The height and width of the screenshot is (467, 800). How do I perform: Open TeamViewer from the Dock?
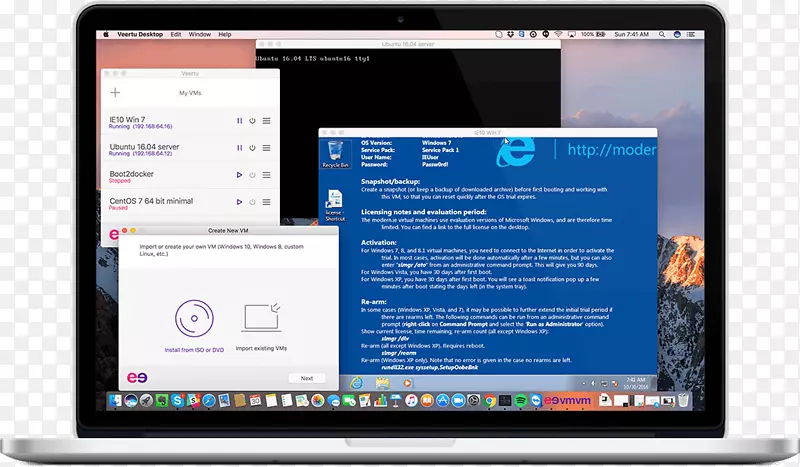[536, 400]
